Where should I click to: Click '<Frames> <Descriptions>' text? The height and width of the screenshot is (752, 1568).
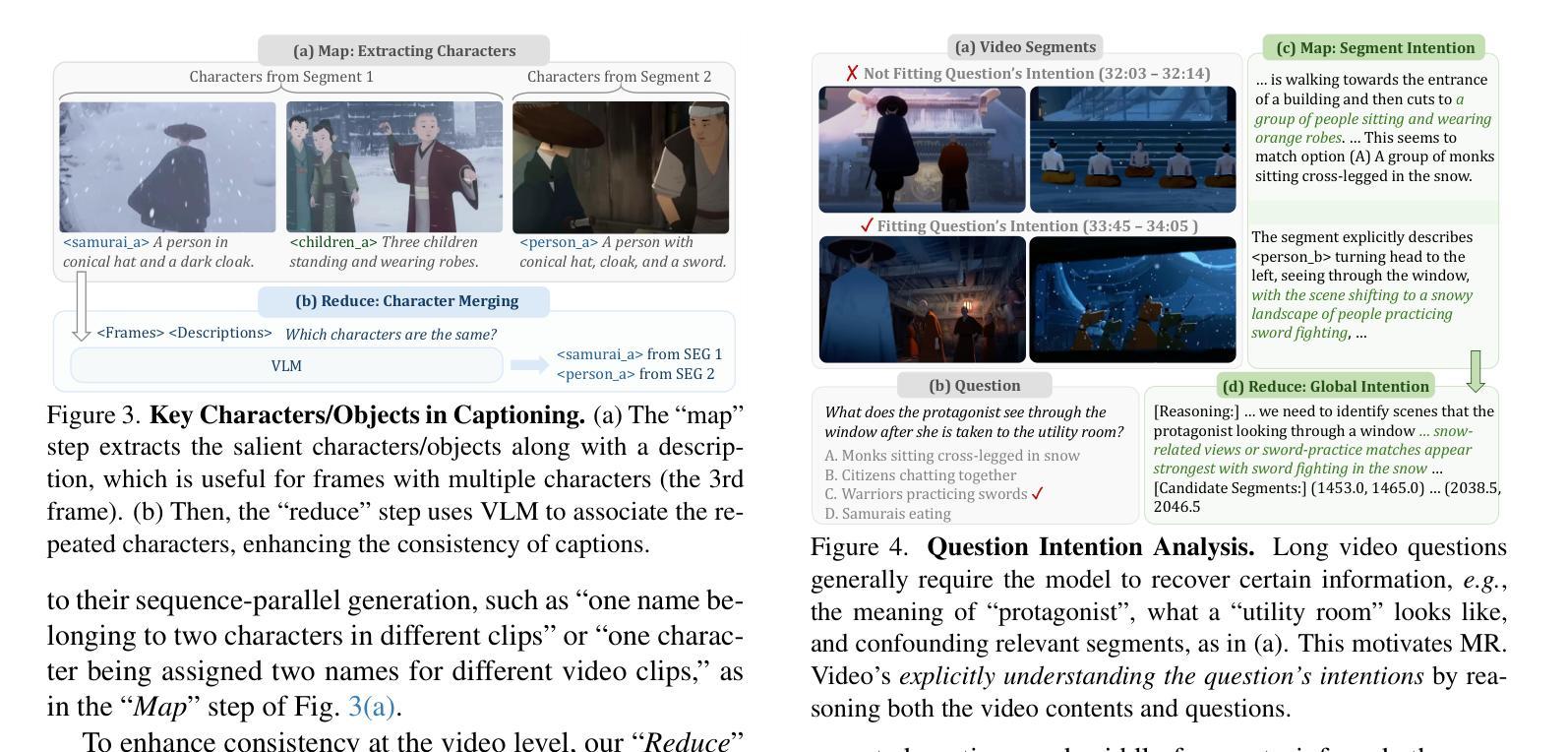(184, 333)
